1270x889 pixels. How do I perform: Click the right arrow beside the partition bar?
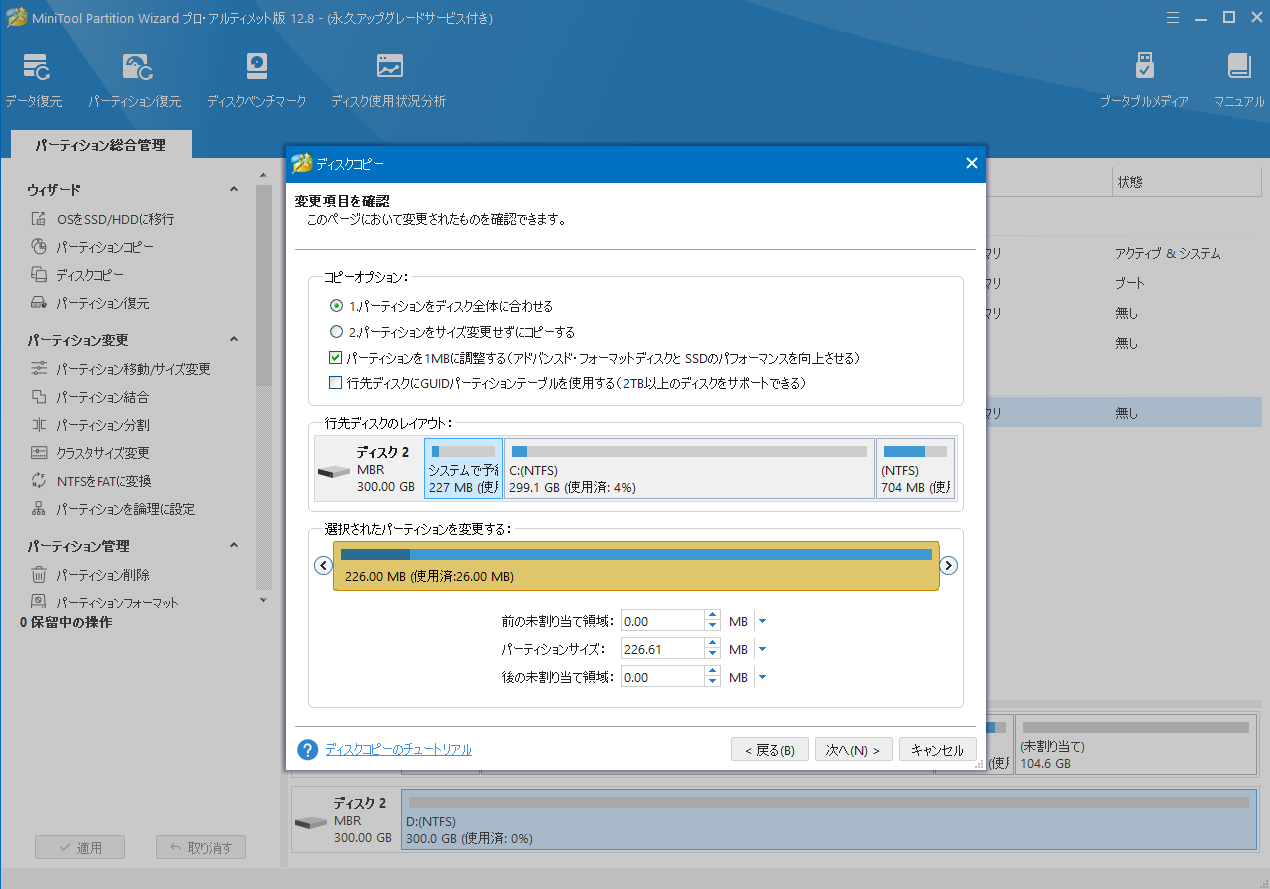pyautogui.click(x=949, y=565)
